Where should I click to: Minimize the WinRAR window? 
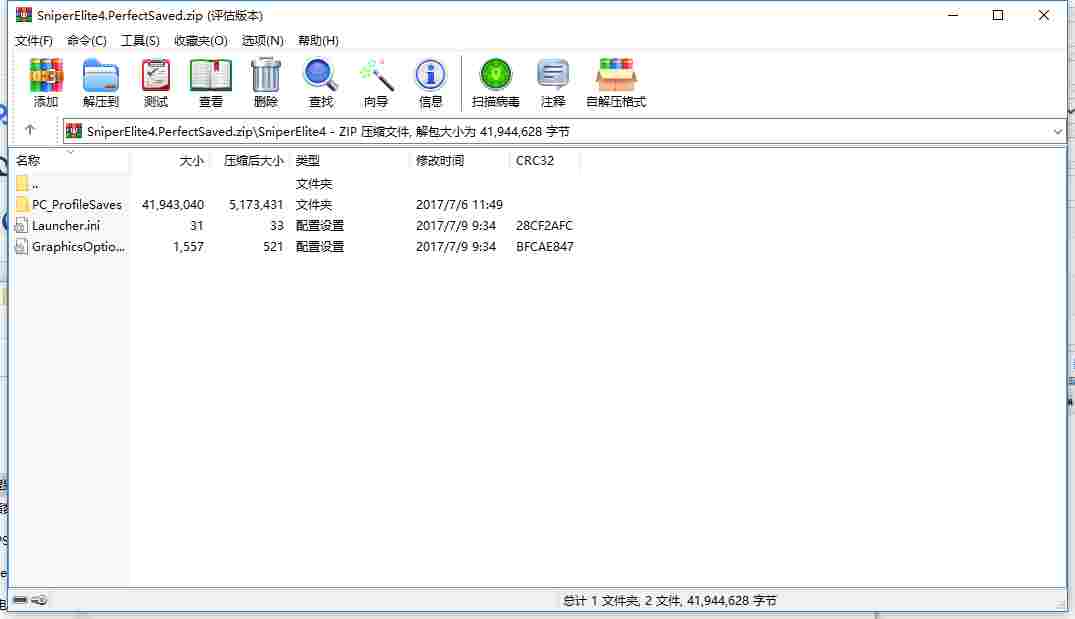click(x=953, y=15)
